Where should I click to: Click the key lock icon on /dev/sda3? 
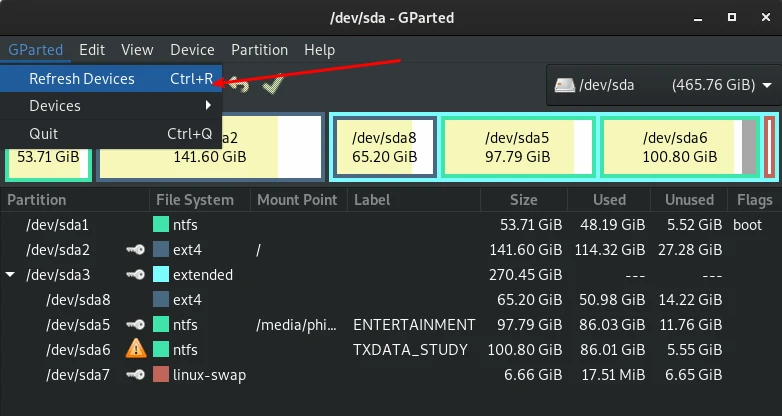(x=136, y=274)
